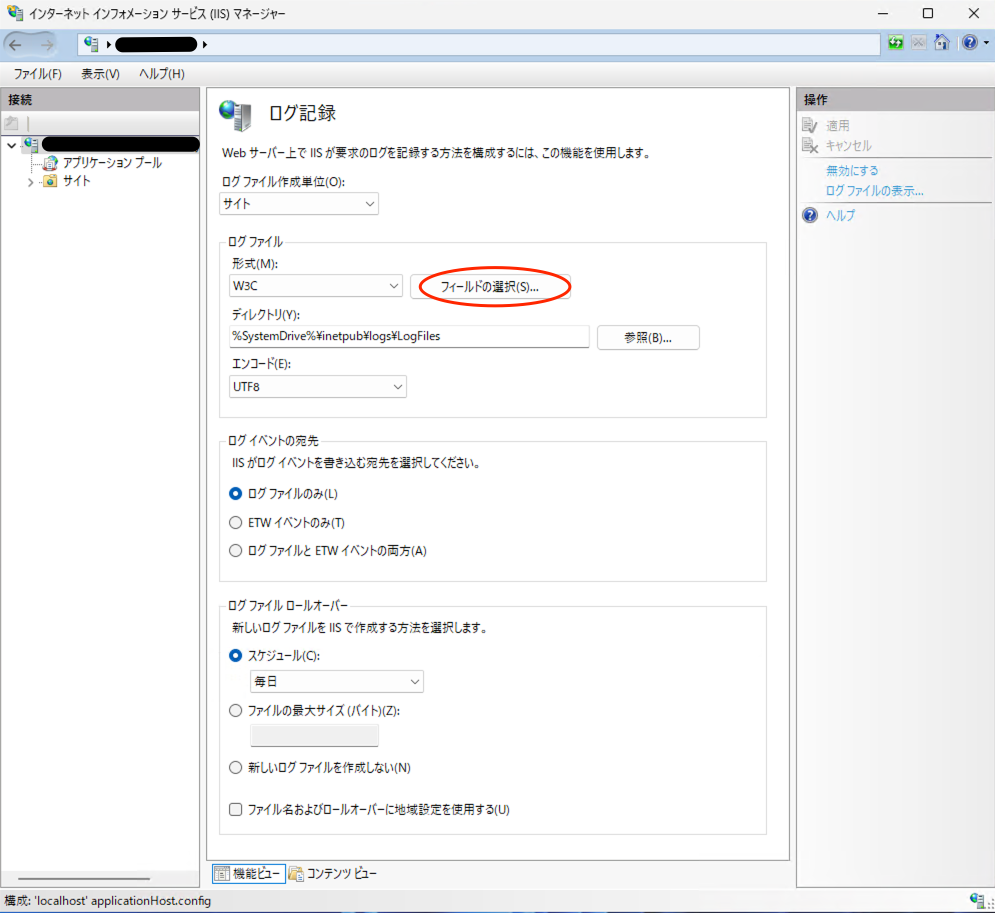995x913 pixels.
Task: Select スケジュール rollover radio button
Action: coord(235,655)
